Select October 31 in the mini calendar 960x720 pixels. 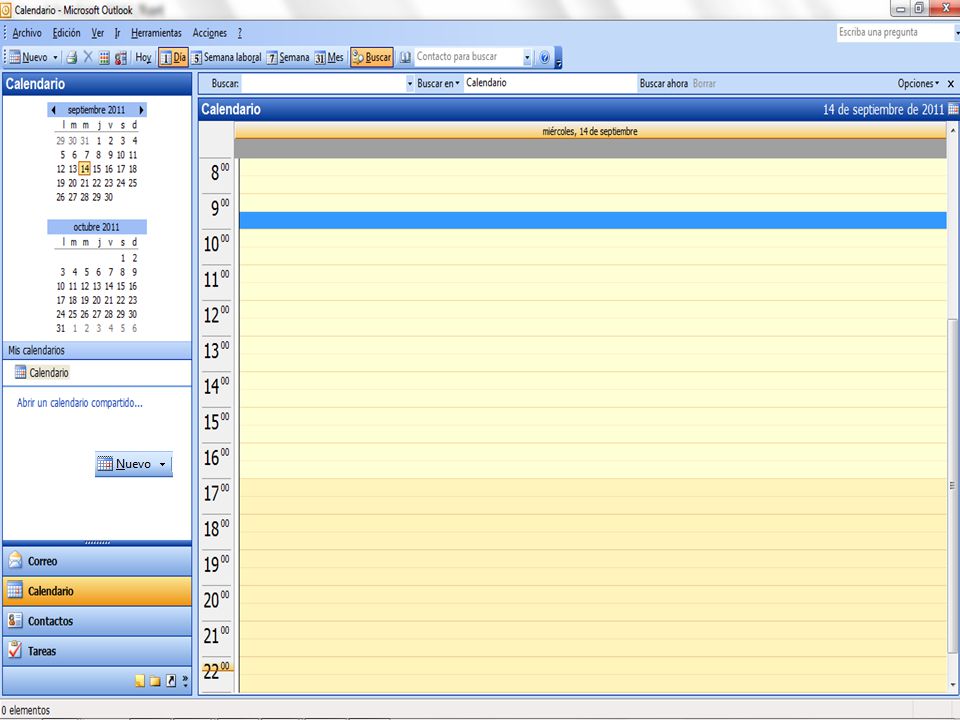pos(61,329)
